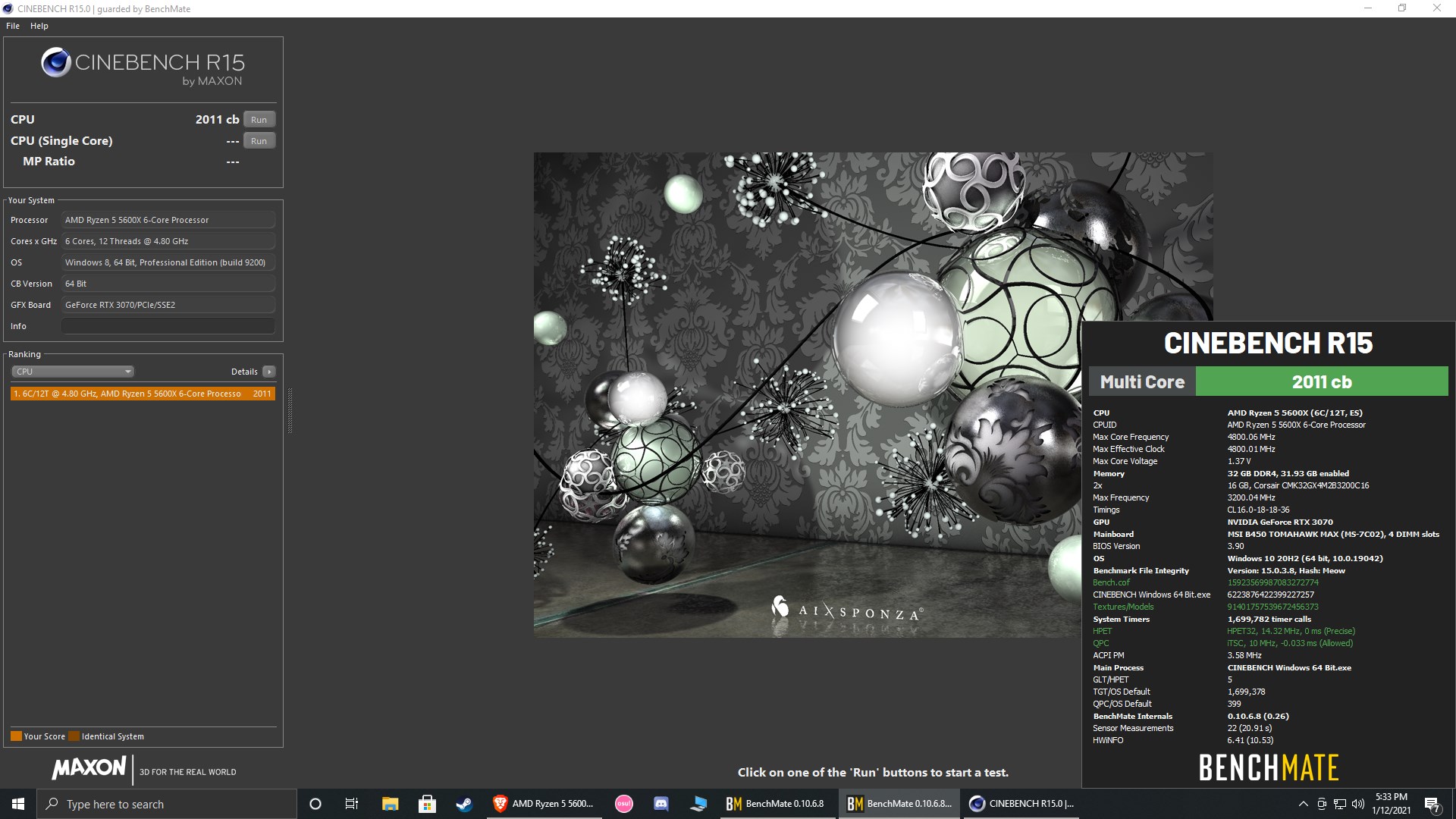1456x819 pixels.
Task: Open the Action Center notifications icon
Action: pyautogui.click(x=1432, y=804)
